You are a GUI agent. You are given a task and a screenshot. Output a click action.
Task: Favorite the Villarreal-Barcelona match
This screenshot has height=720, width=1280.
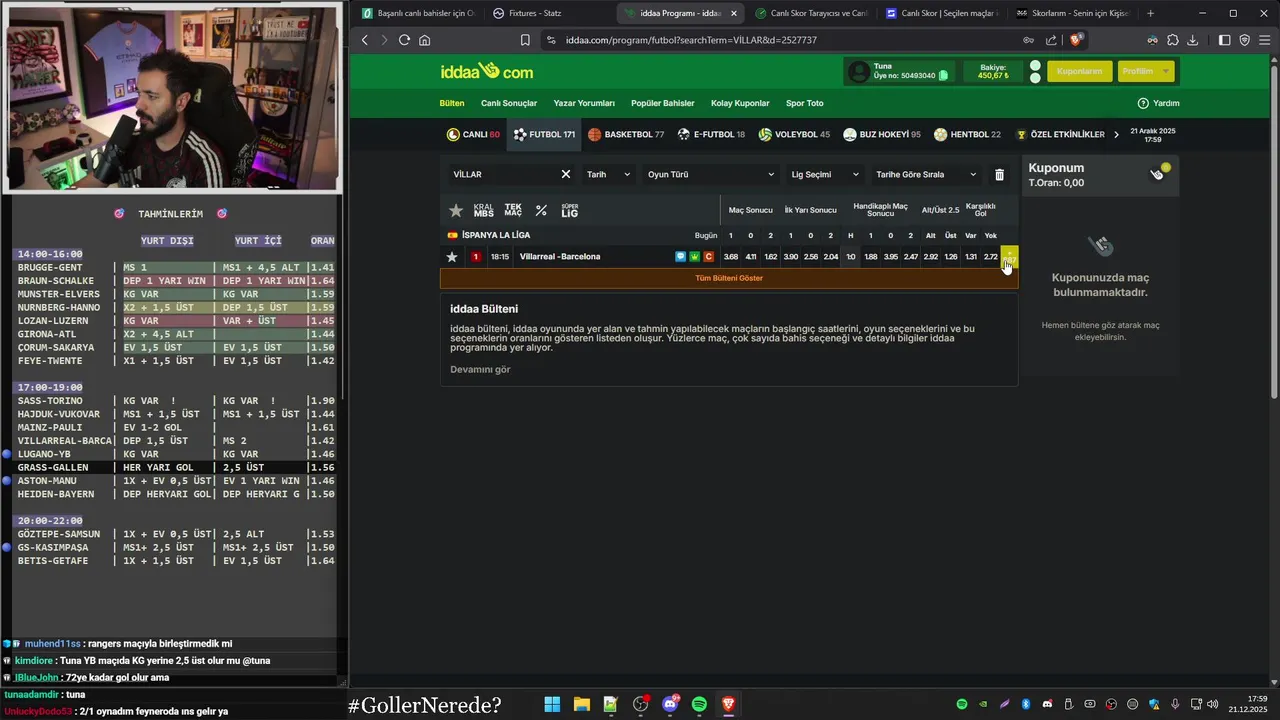[452, 257]
